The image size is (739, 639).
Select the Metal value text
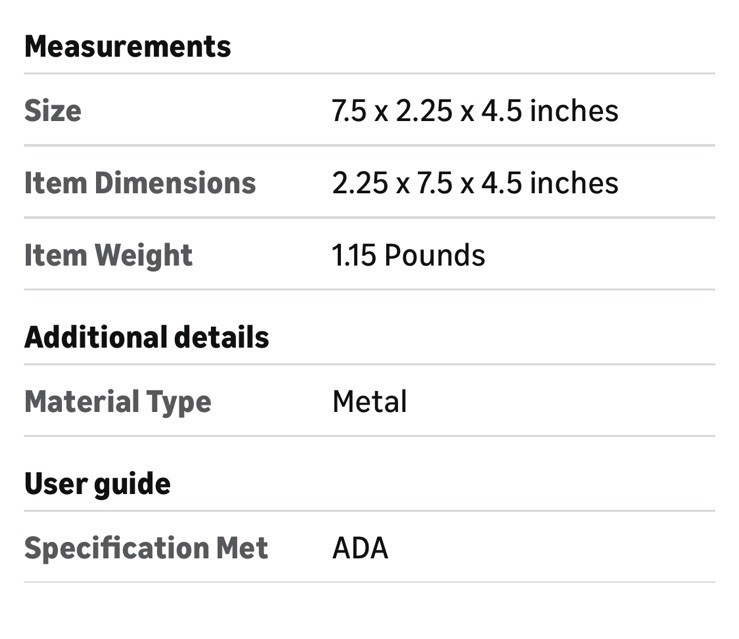pyautogui.click(x=370, y=402)
